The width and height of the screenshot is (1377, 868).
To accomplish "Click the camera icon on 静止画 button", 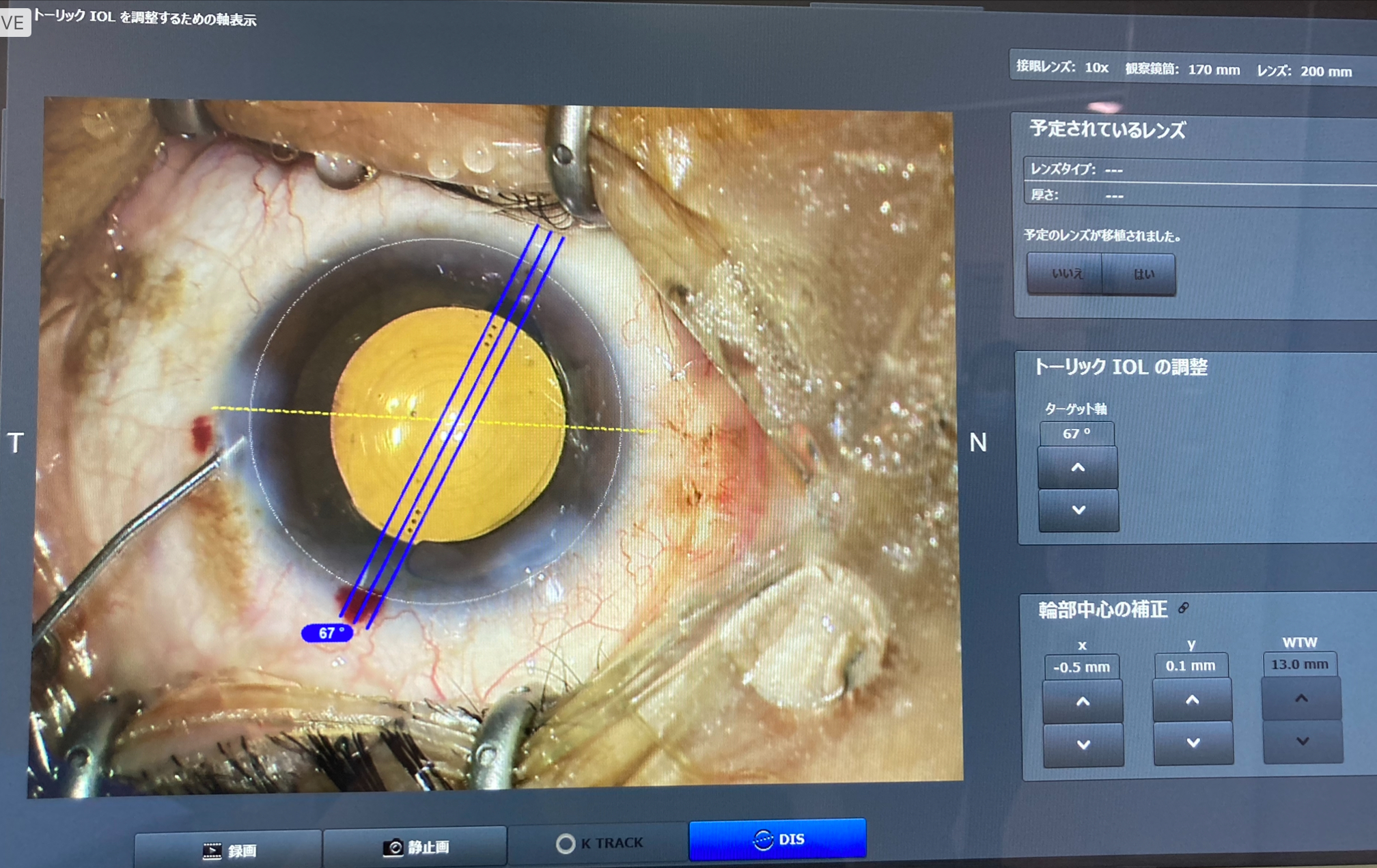I will [393, 848].
